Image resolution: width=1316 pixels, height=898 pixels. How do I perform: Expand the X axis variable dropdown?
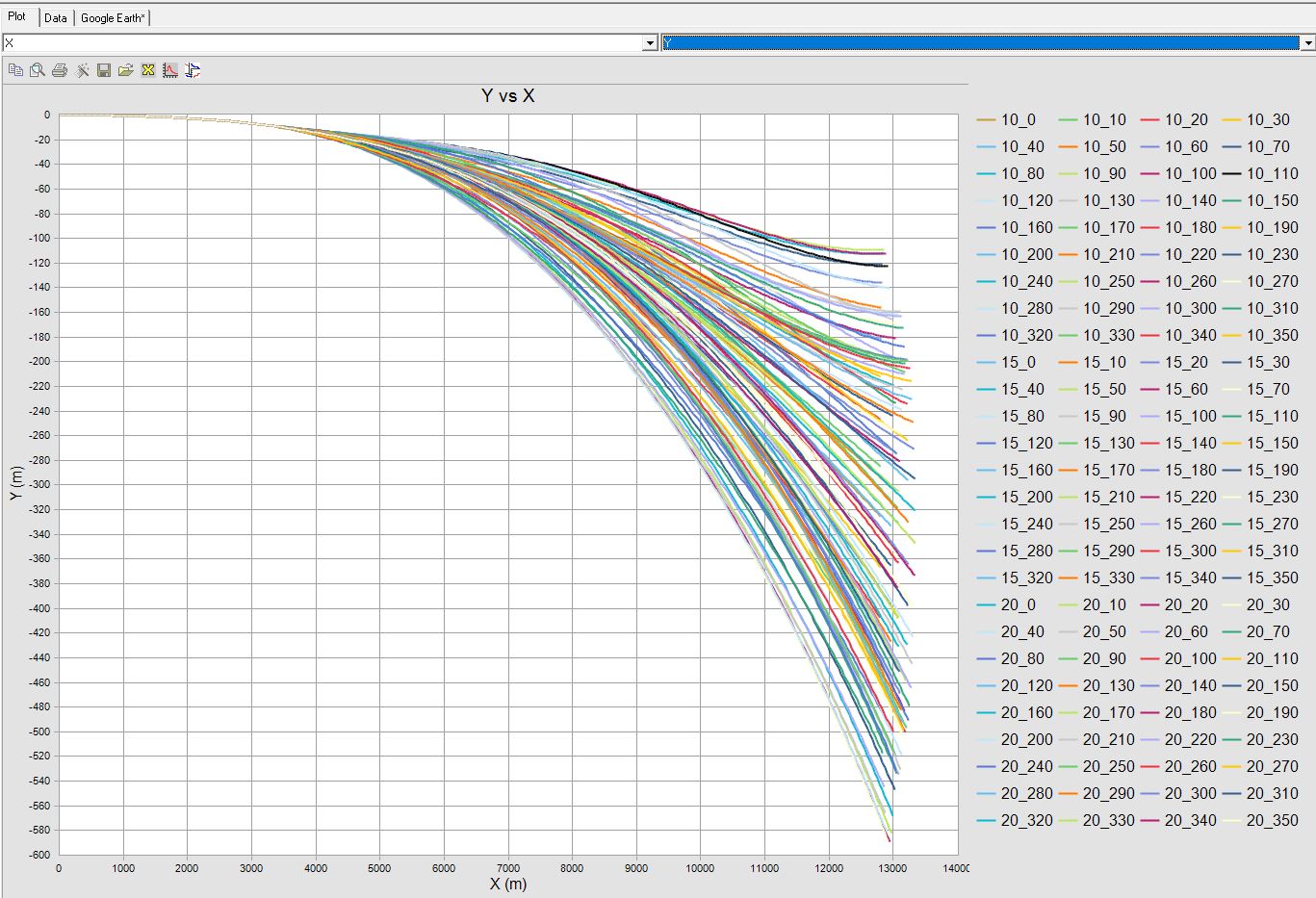pos(650,43)
